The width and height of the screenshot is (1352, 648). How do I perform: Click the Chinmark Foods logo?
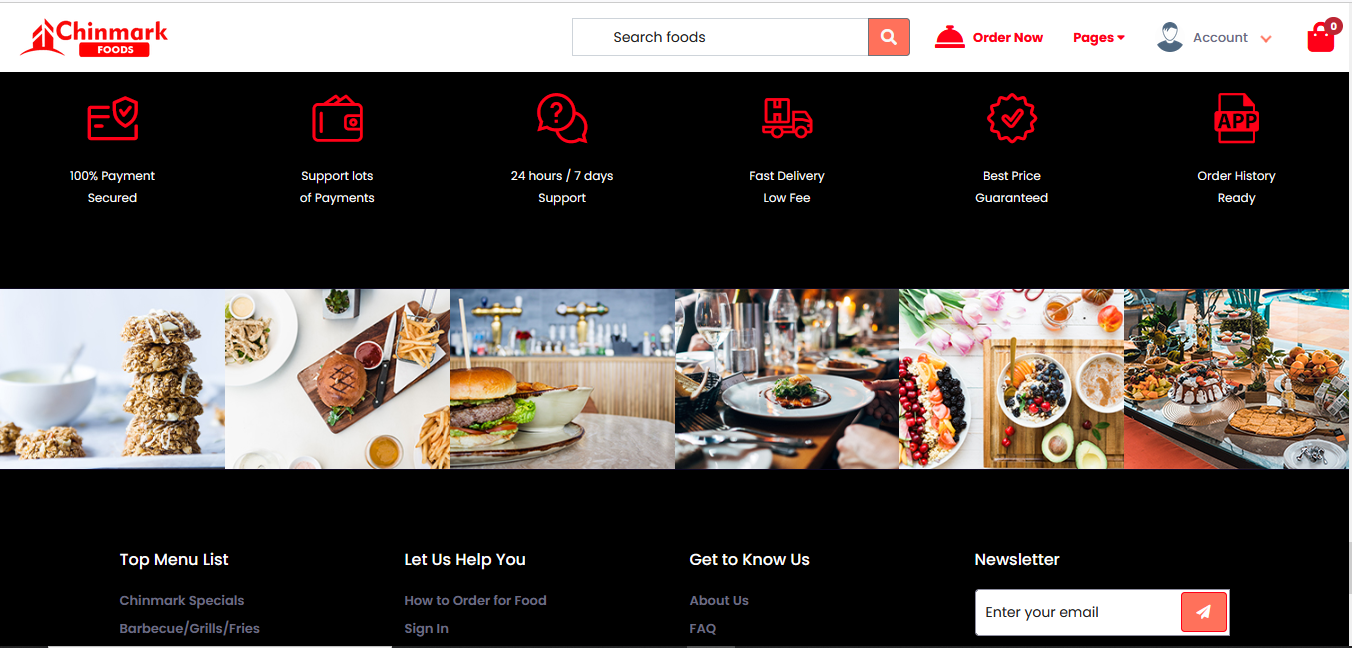94,37
